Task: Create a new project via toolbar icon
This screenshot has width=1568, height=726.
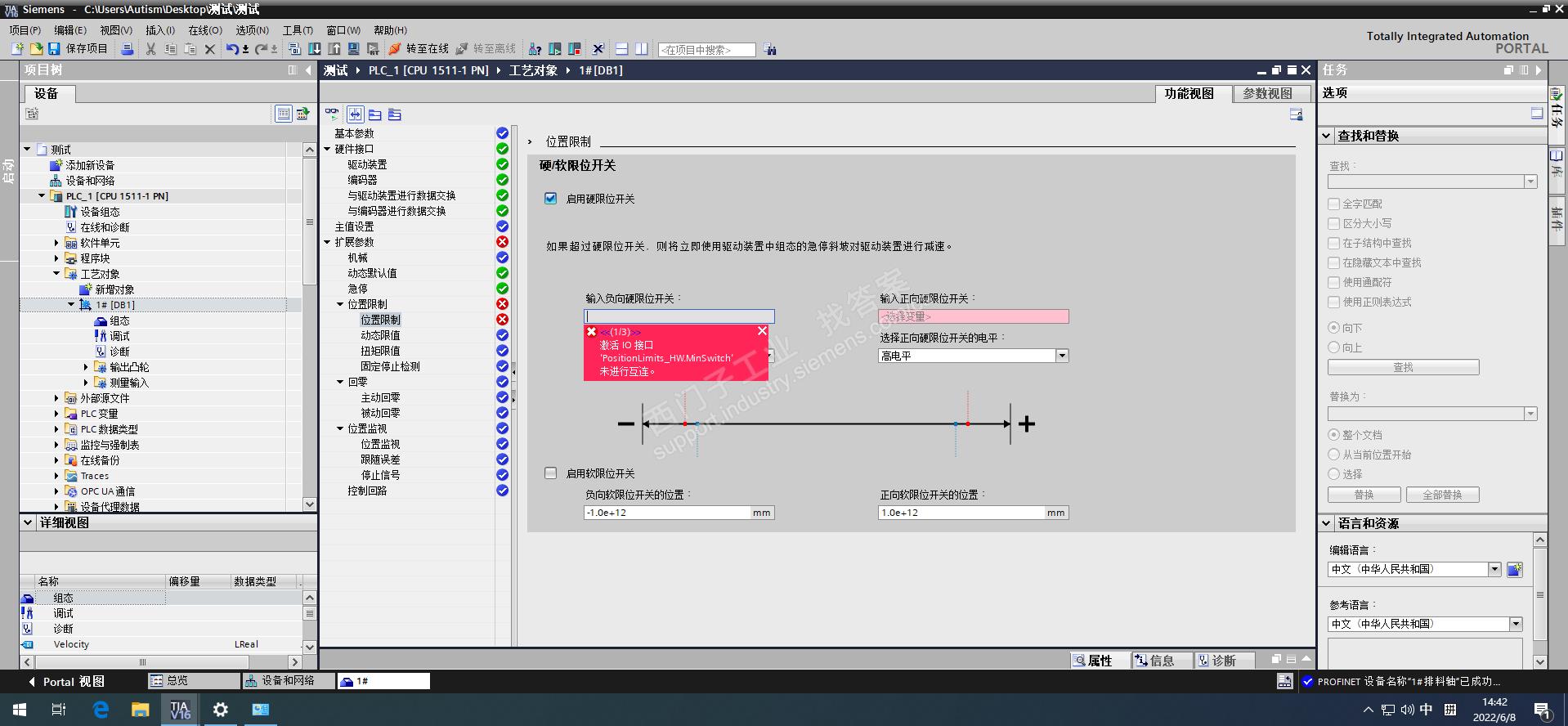Action: click(17, 49)
